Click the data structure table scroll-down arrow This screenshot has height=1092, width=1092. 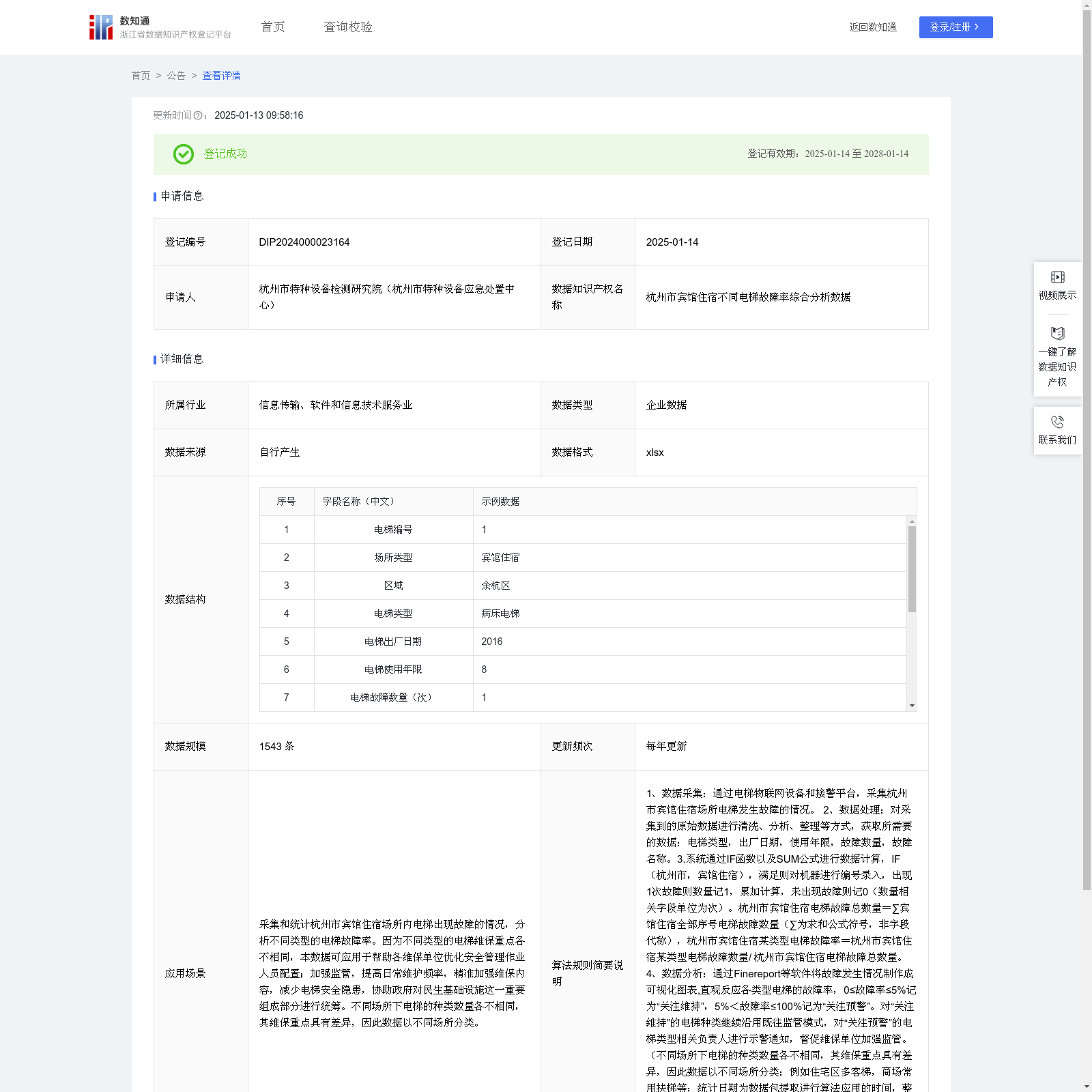912,706
